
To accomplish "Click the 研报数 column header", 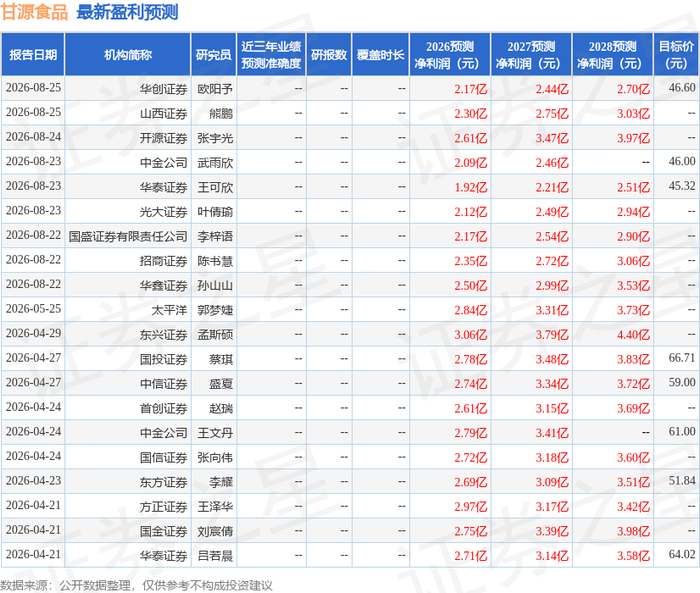I will 329,54.
